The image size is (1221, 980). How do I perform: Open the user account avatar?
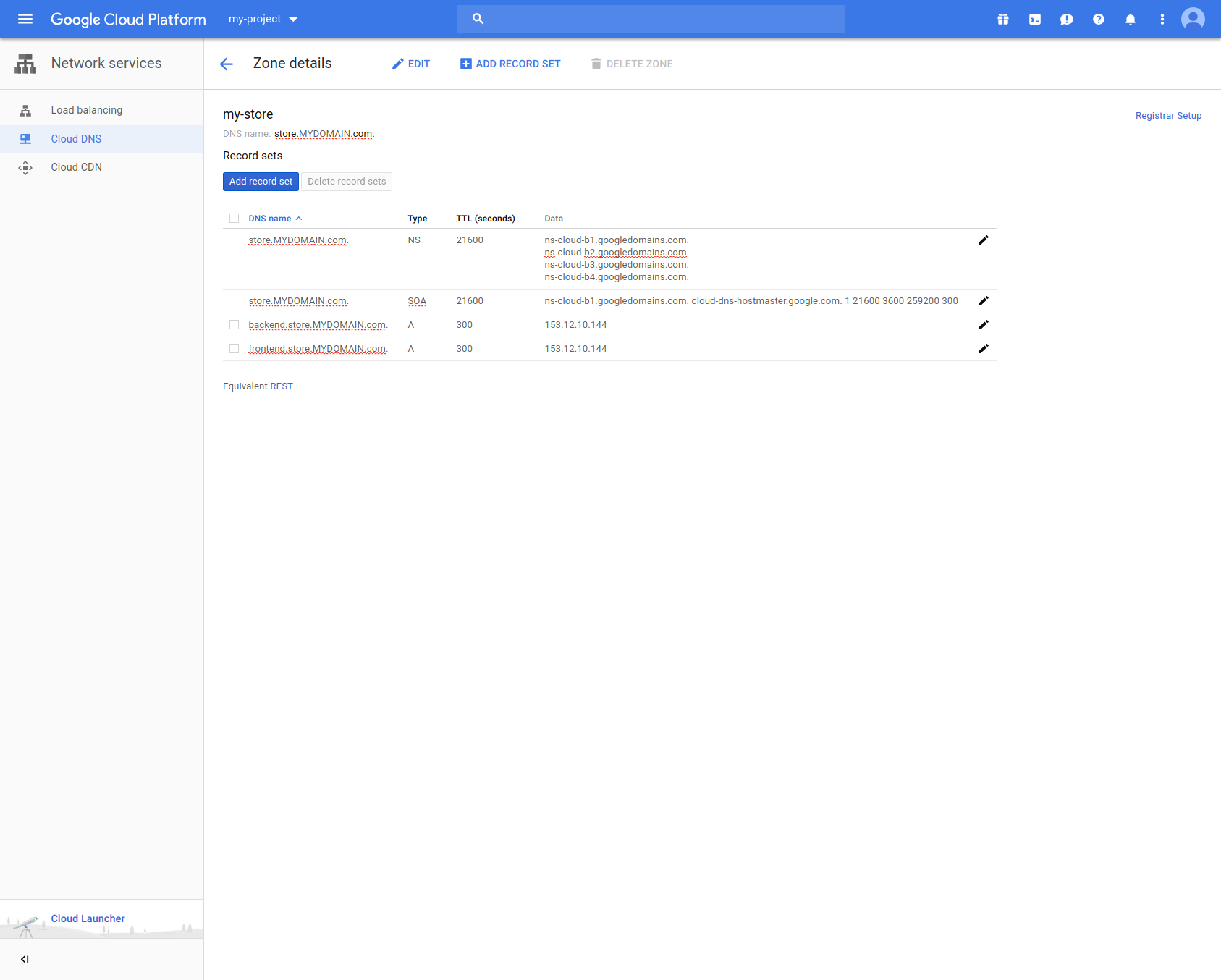pyautogui.click(x=1193, y=20)
